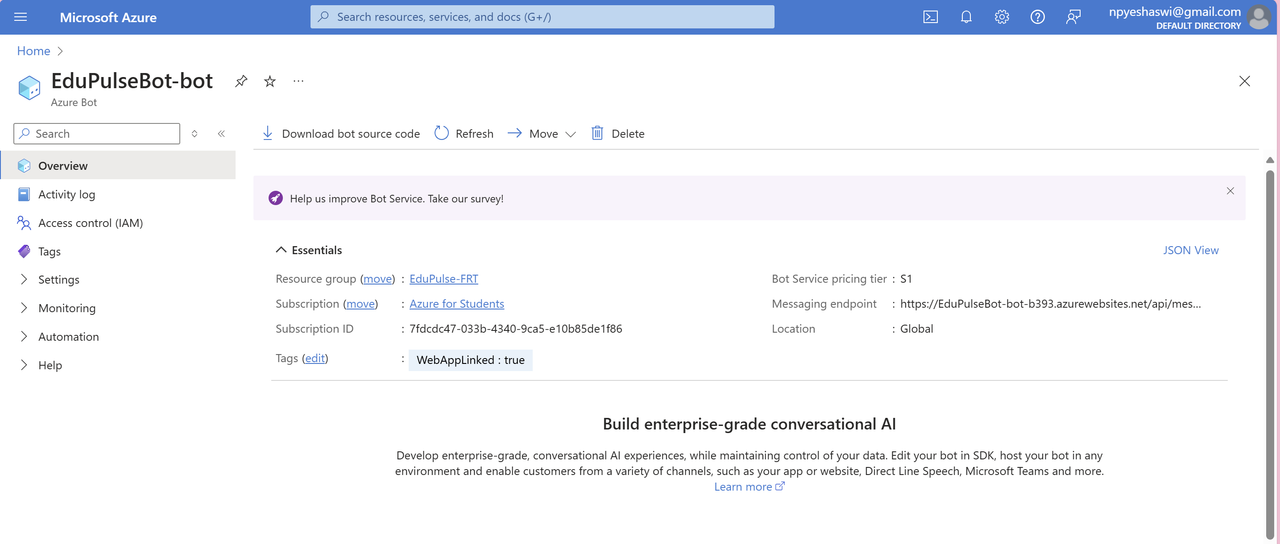
Task: Click the Delete button label
Action: (628, 134)
